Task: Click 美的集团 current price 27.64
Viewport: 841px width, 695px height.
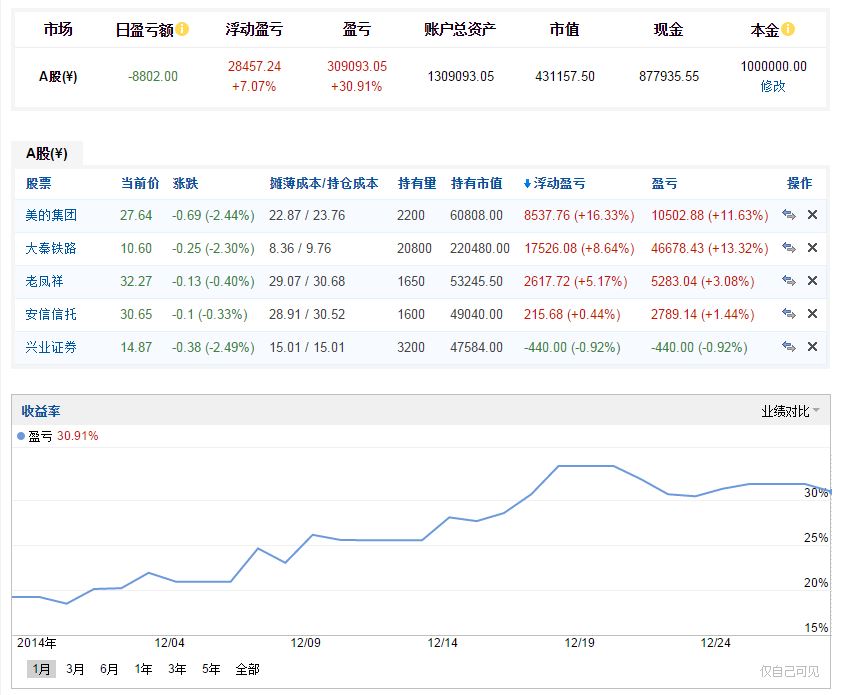Action: click(x=136, y=215)
